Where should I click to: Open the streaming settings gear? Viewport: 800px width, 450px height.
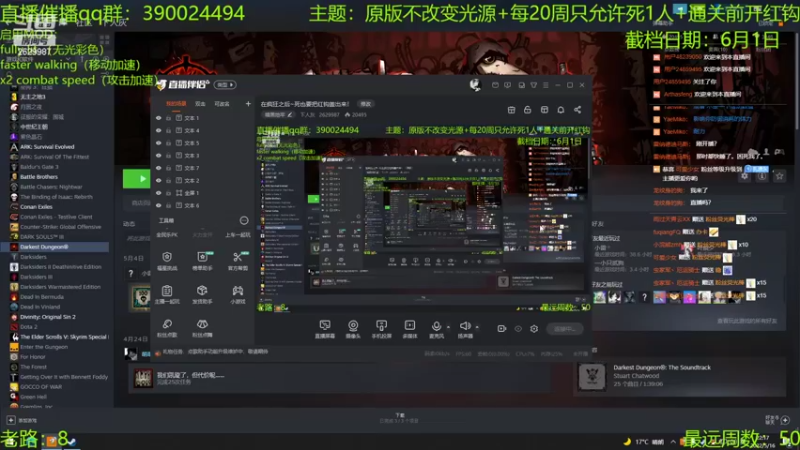click(534, 329)
